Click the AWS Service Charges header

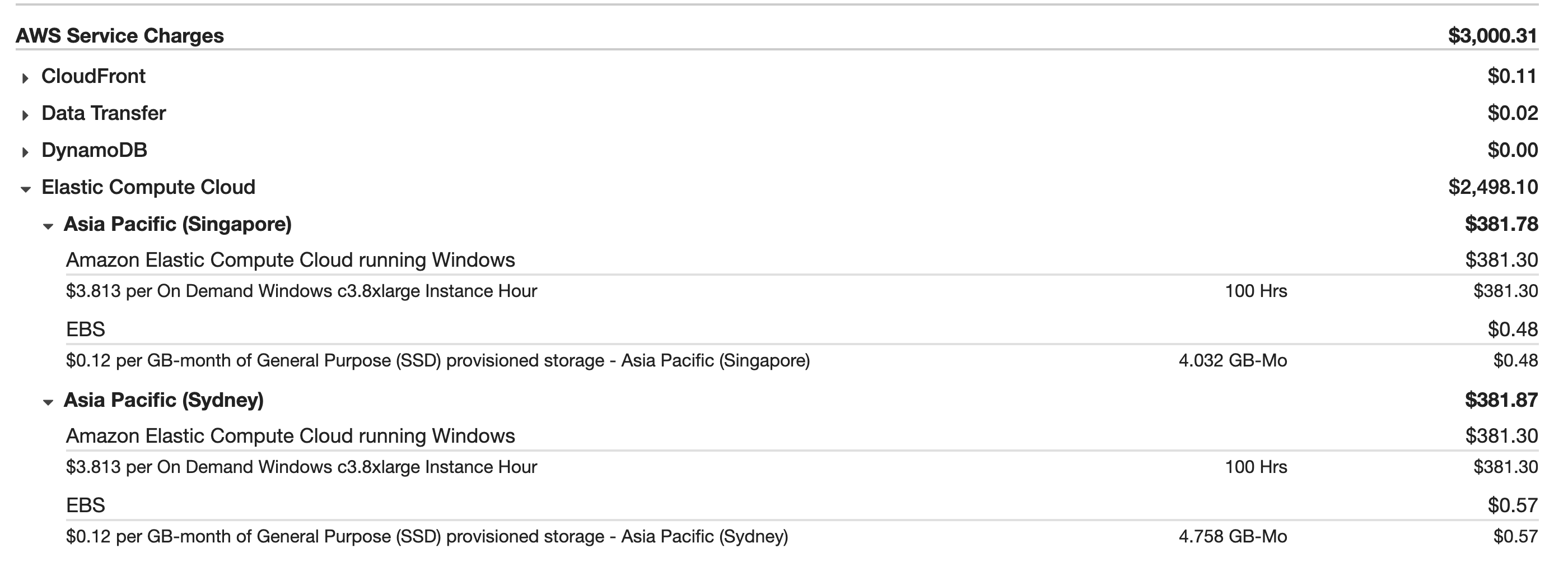point(119,36)
